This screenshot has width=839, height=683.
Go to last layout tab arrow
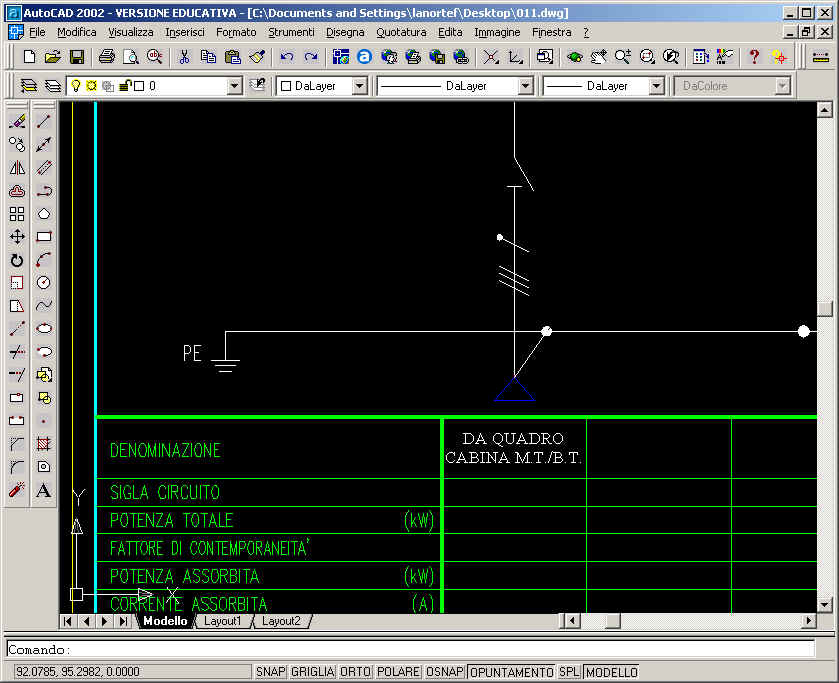pyautogui.click(x=124, y=621)
